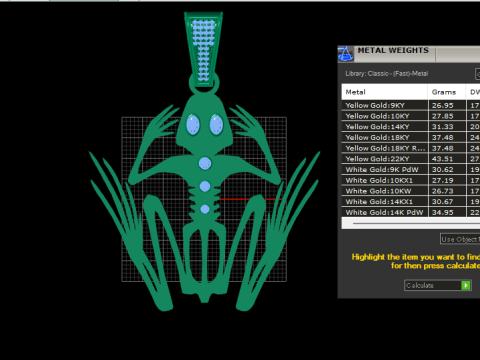The width and height of the screenshot is (480, 360).
Task: Click the 26.95 grams value
Action: (443, 105)
